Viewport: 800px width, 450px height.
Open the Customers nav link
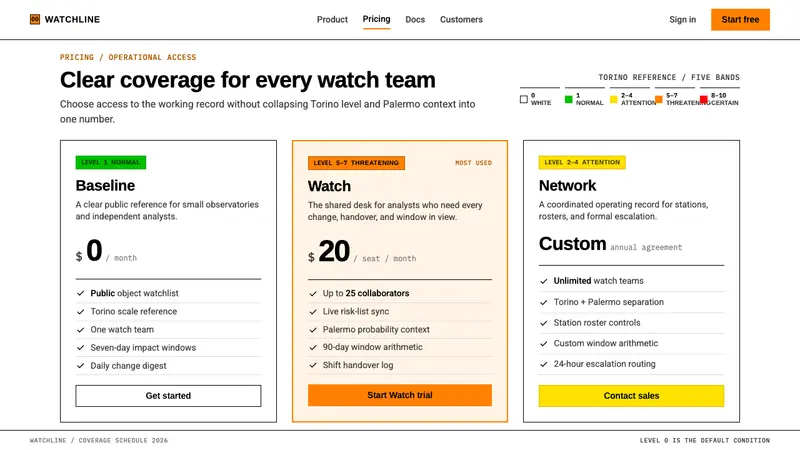461,19
